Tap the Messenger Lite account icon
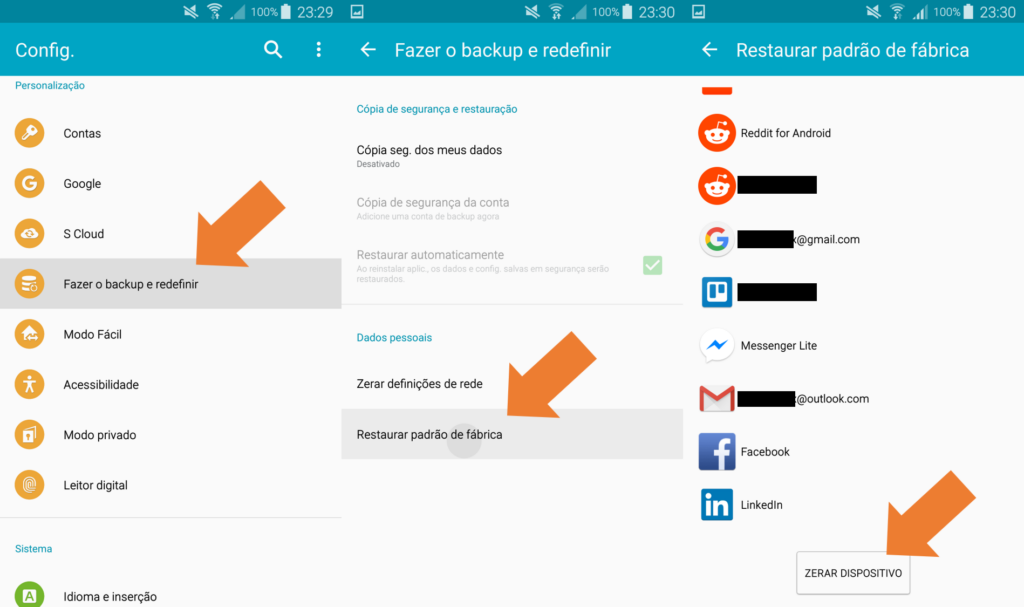The image size is (1024, 607). click(717, 346)
